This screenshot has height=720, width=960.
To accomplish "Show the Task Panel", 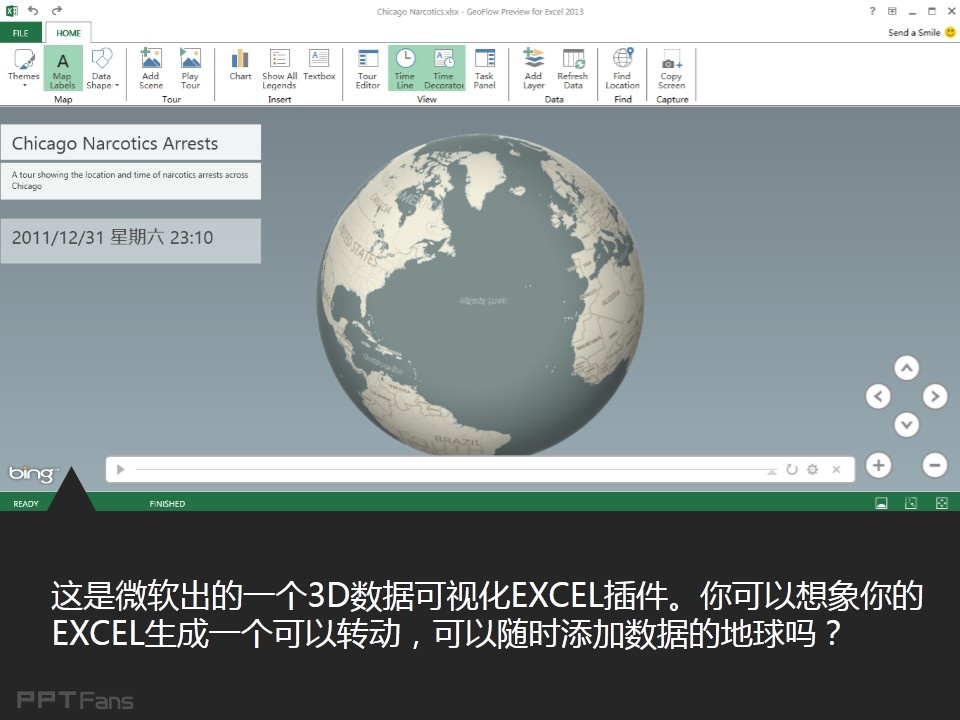I will (484, 67).
